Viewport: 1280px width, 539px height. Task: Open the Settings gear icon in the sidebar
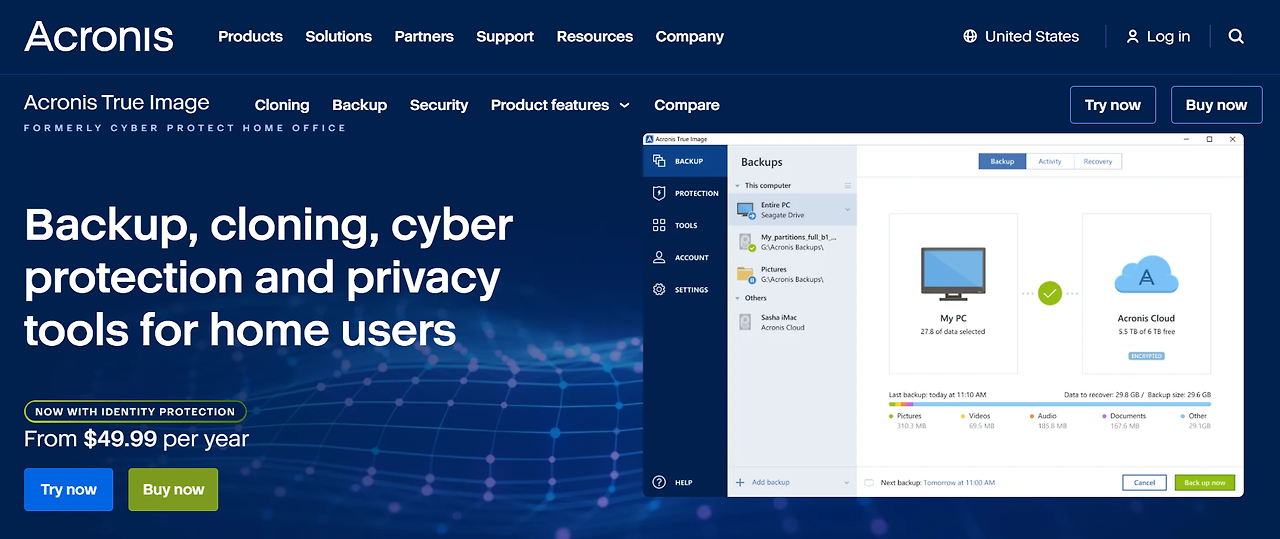pos(659,289)
